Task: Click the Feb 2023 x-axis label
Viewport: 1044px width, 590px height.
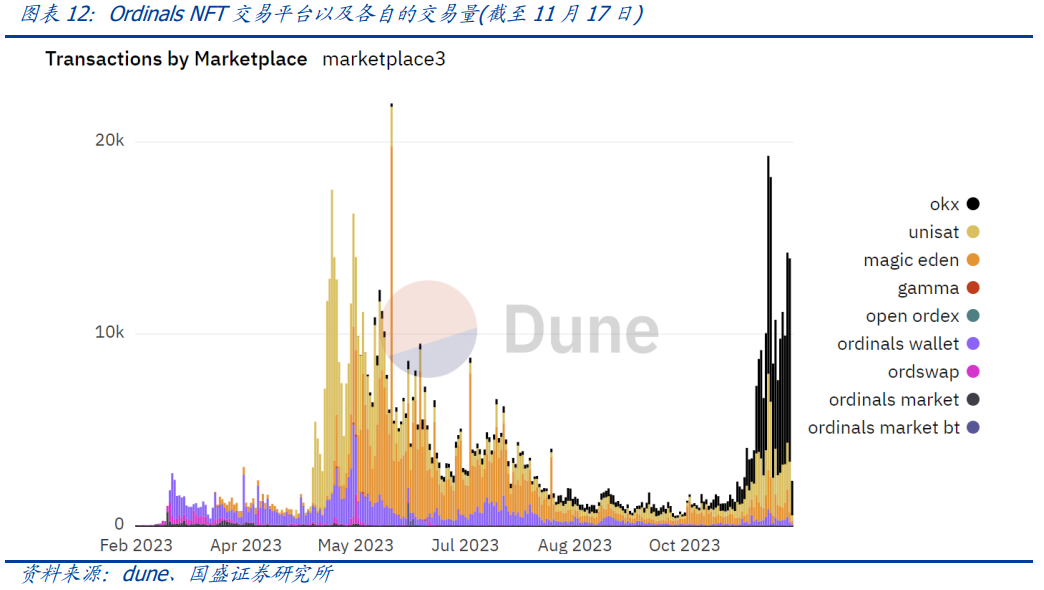Action: (136, 545)
